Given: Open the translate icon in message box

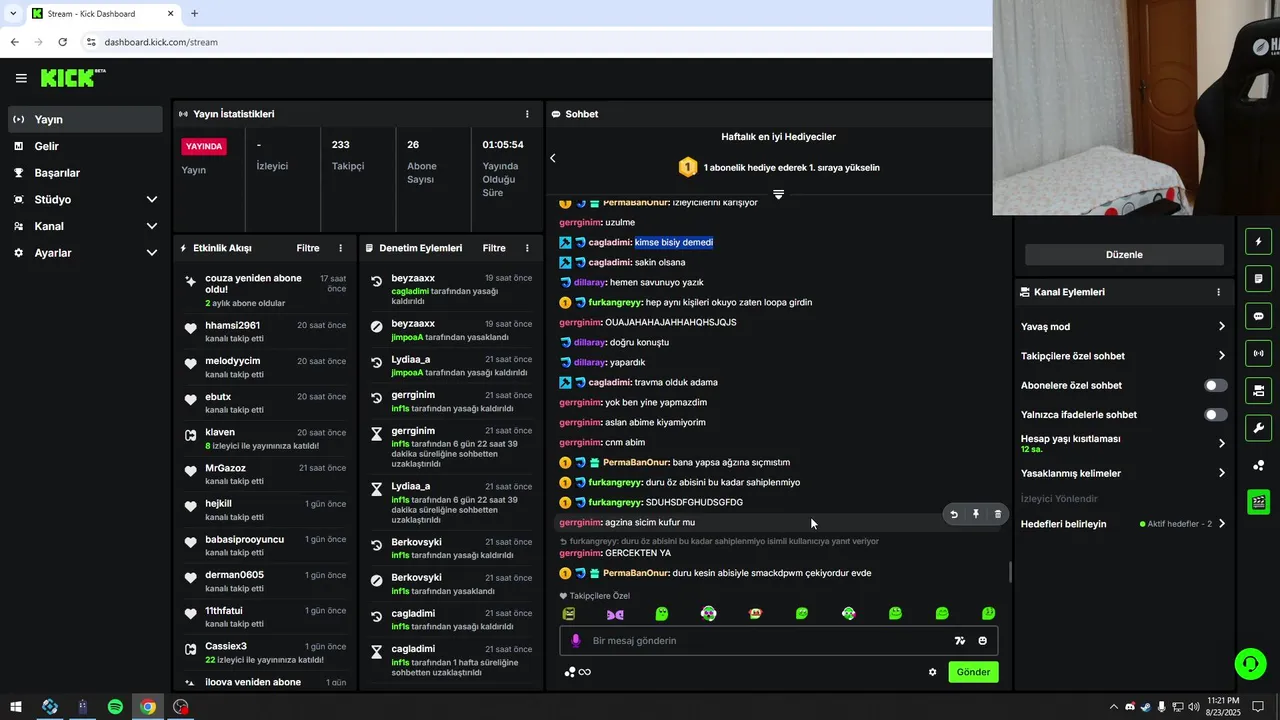Looking at the screenshot, I should click(960, 641).
